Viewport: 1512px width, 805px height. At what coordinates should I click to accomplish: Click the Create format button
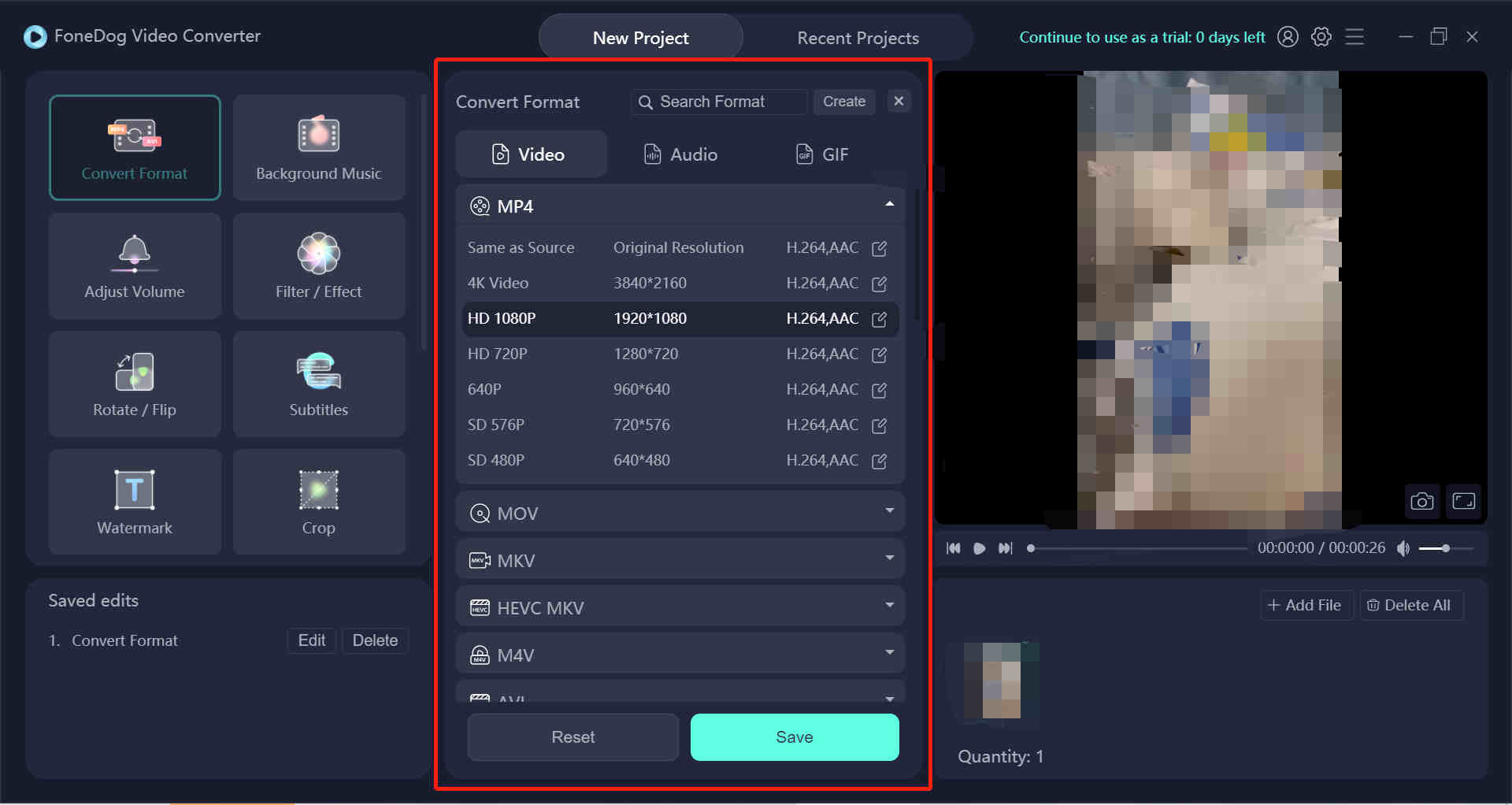(844, 102)
